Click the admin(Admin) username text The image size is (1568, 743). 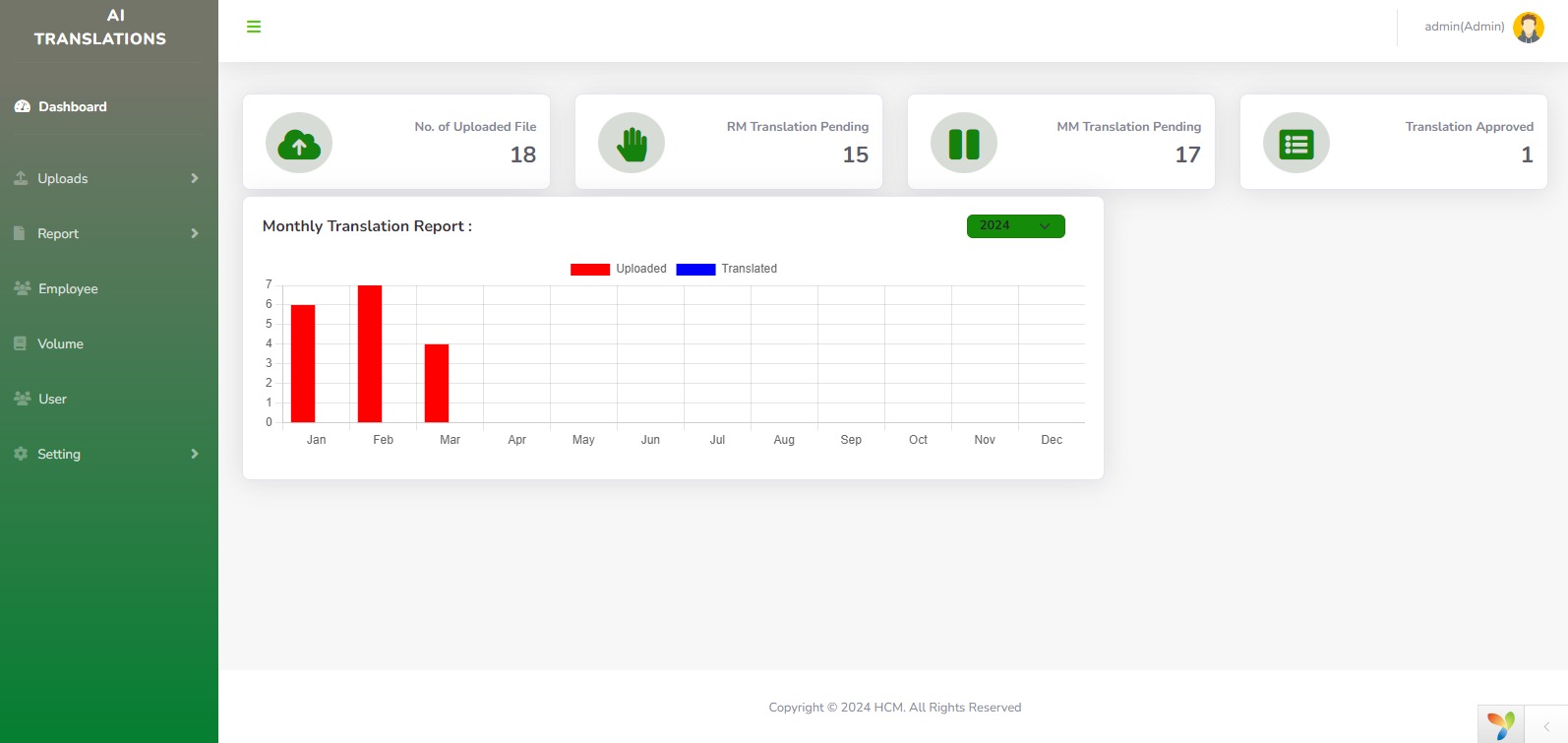pyautogui.click(x=1464, y=27)
